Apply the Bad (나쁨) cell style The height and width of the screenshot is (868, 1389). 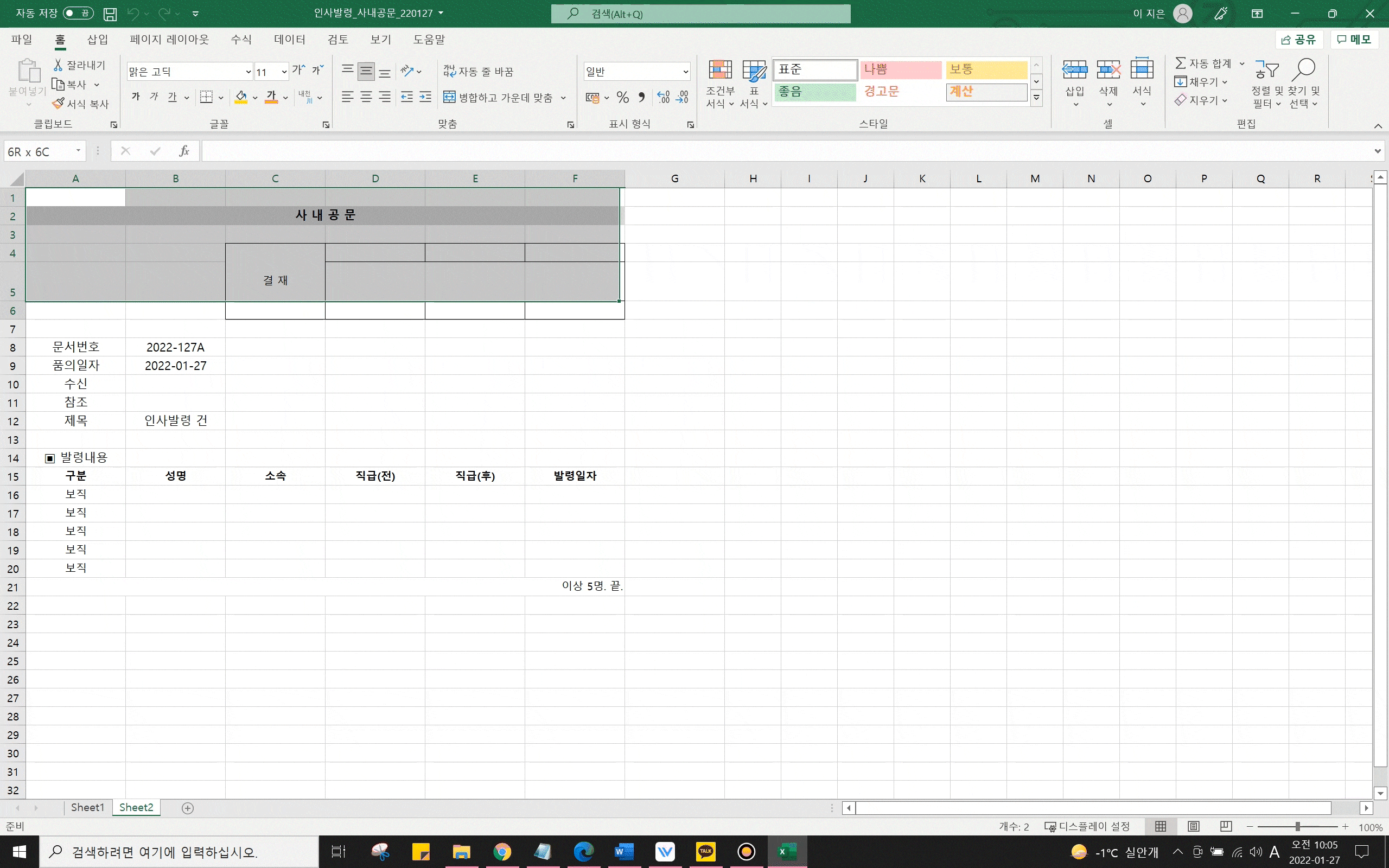click(x=900, y=69)
